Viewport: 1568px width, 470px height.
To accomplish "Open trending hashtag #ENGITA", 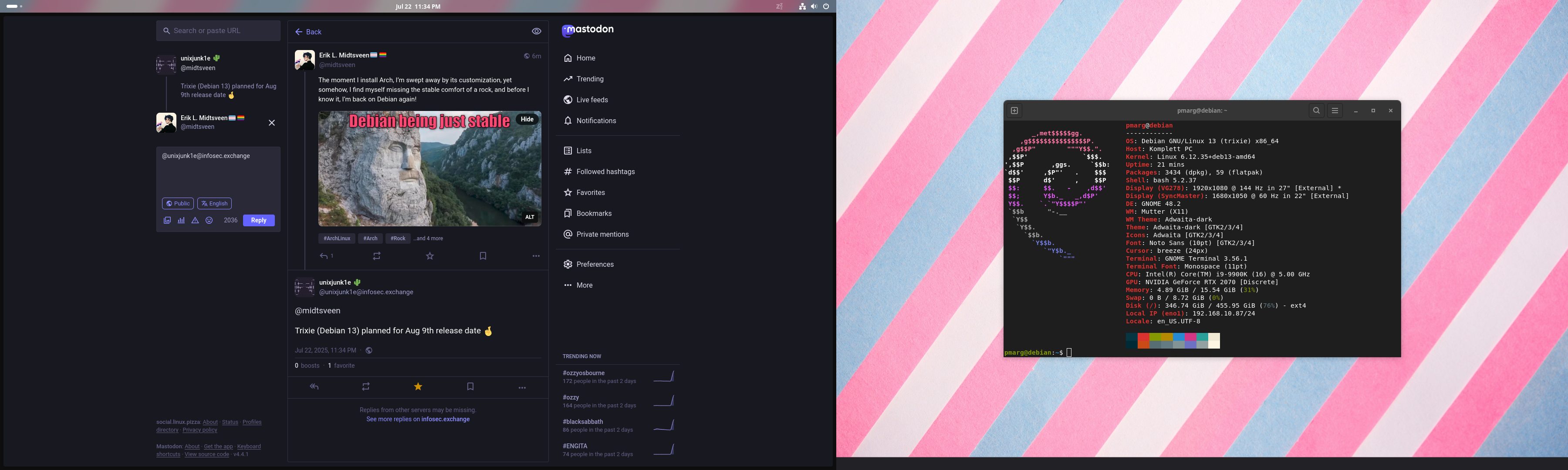I will pyautogui.click(x=574, y=446).
